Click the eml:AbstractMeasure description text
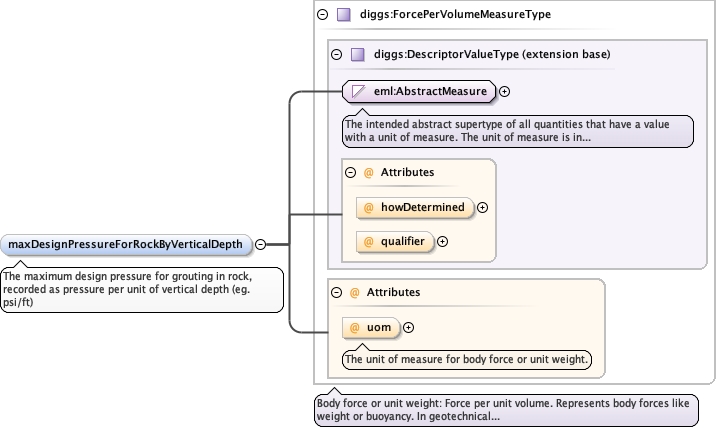 click(x=516, y=131)
